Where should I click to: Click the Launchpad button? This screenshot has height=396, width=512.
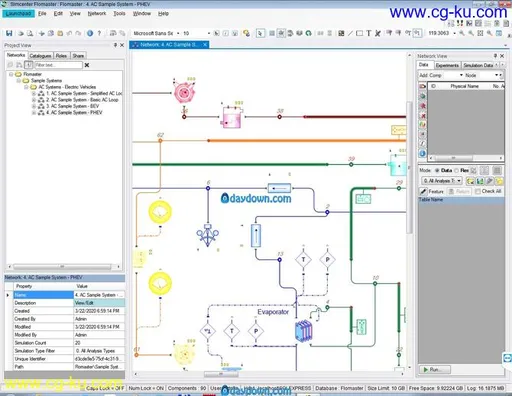(x=18, y=13)
